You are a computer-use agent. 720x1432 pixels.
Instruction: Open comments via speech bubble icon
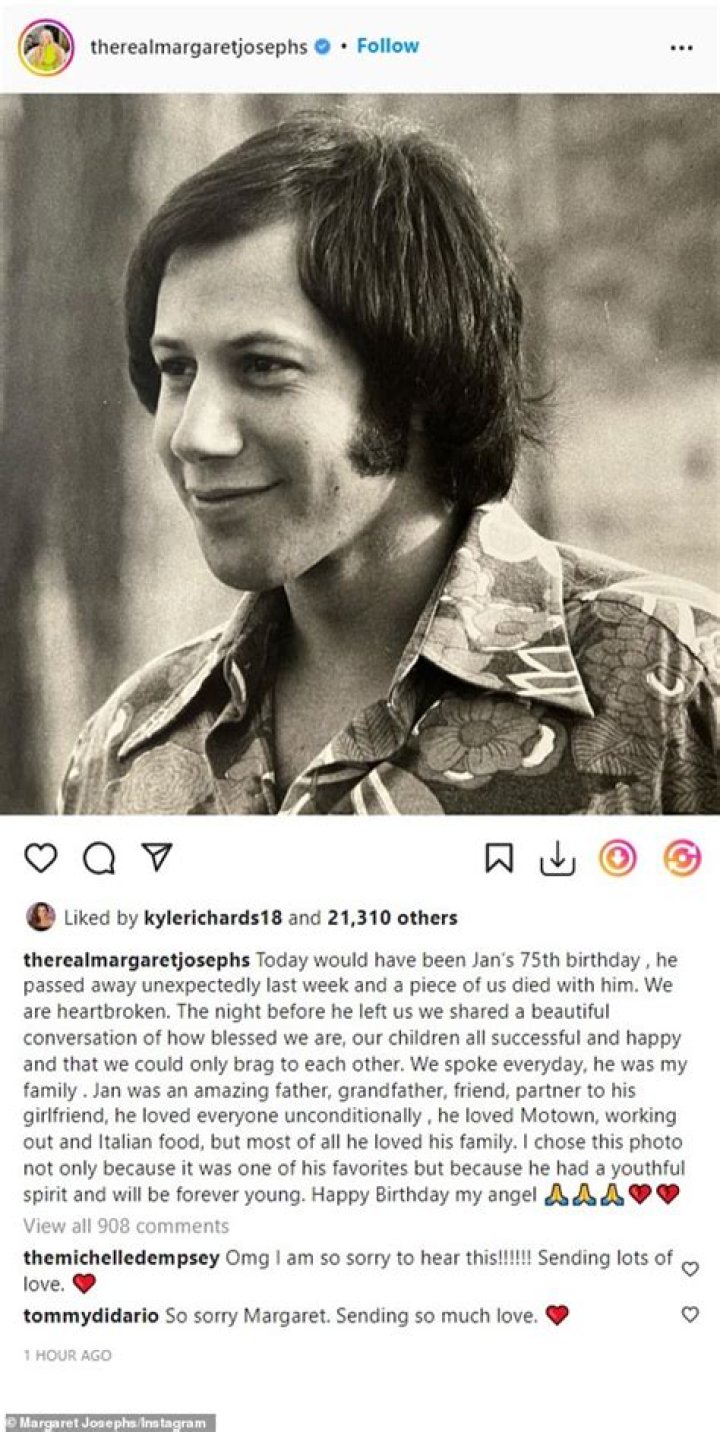click(98, 858)
